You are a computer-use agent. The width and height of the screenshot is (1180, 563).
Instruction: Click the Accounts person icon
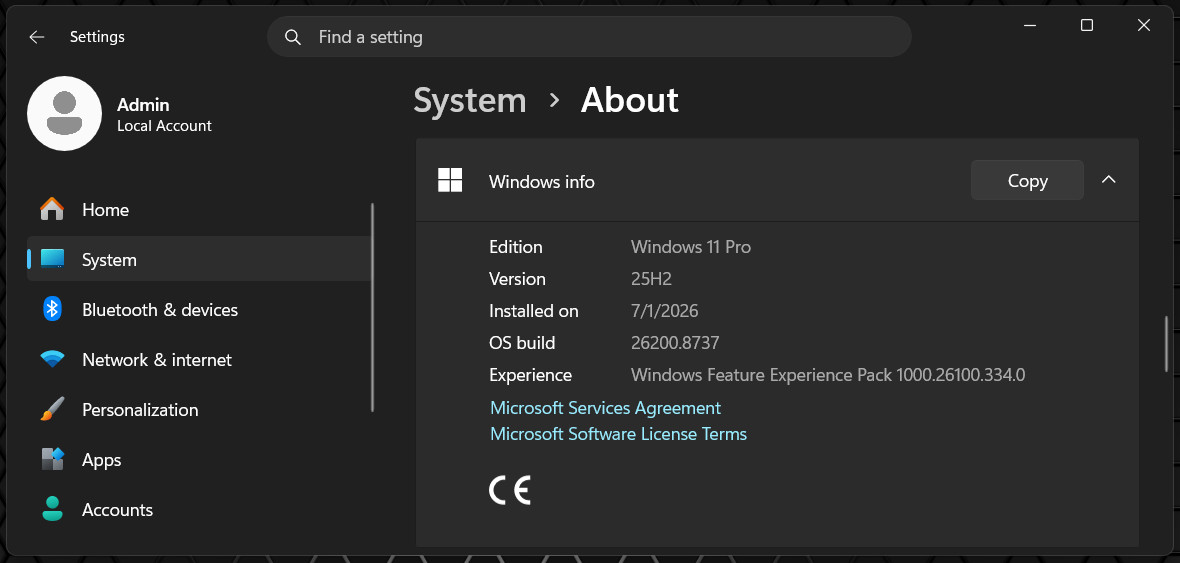point(52,510)
